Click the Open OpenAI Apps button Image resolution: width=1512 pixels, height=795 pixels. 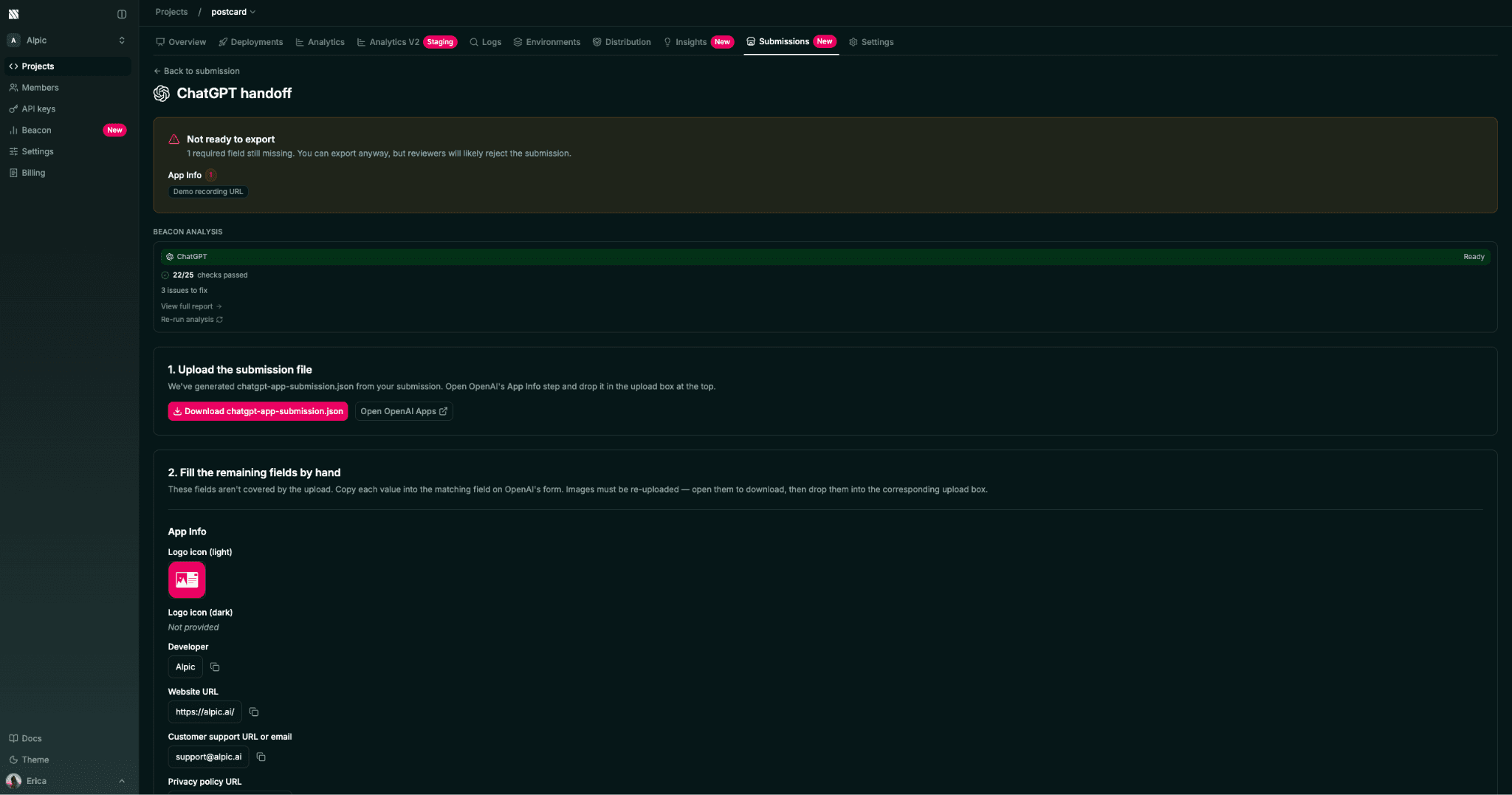click(x=404, y=412)
